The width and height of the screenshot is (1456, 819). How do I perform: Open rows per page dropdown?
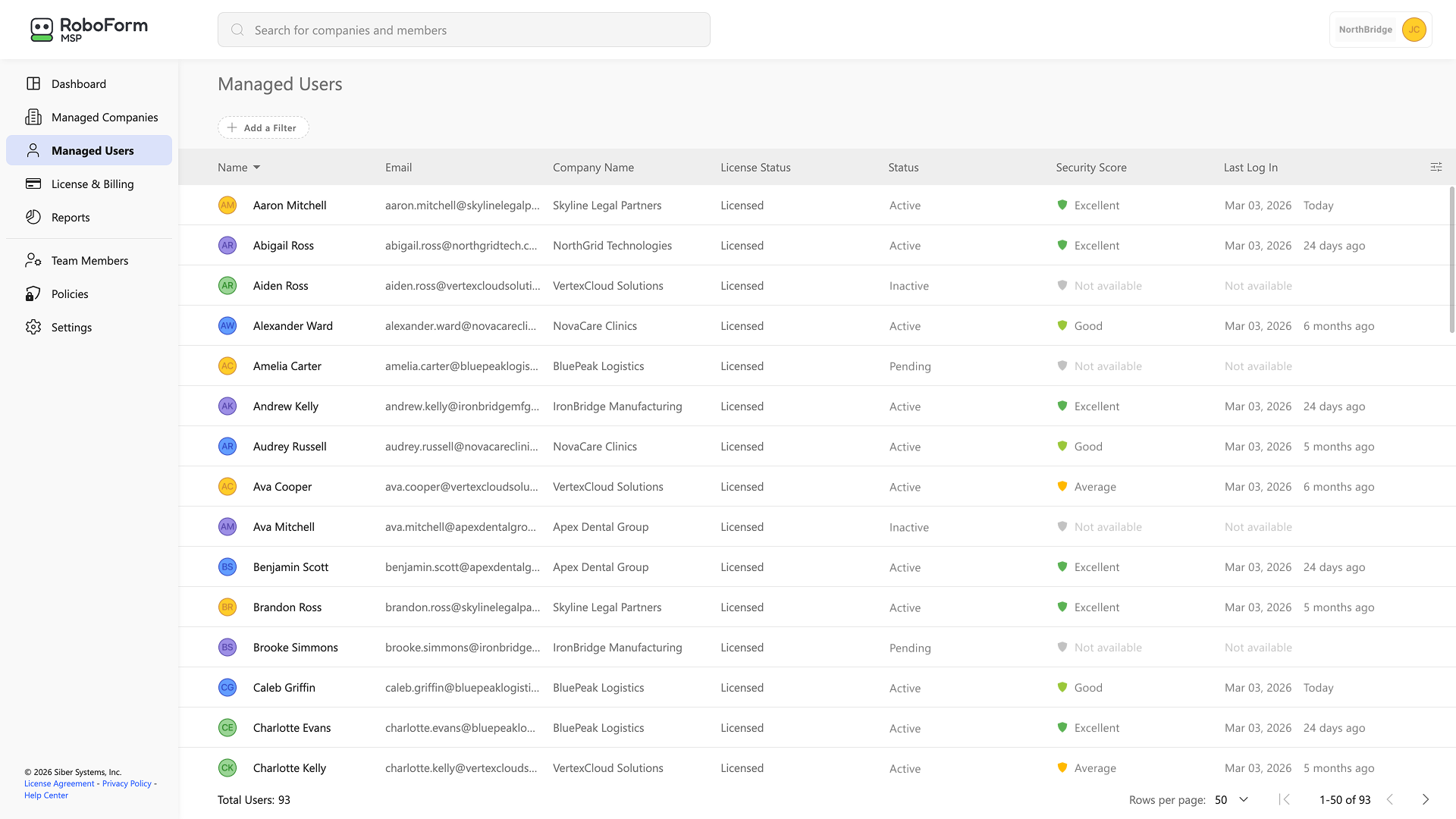tap(1232, 799)
